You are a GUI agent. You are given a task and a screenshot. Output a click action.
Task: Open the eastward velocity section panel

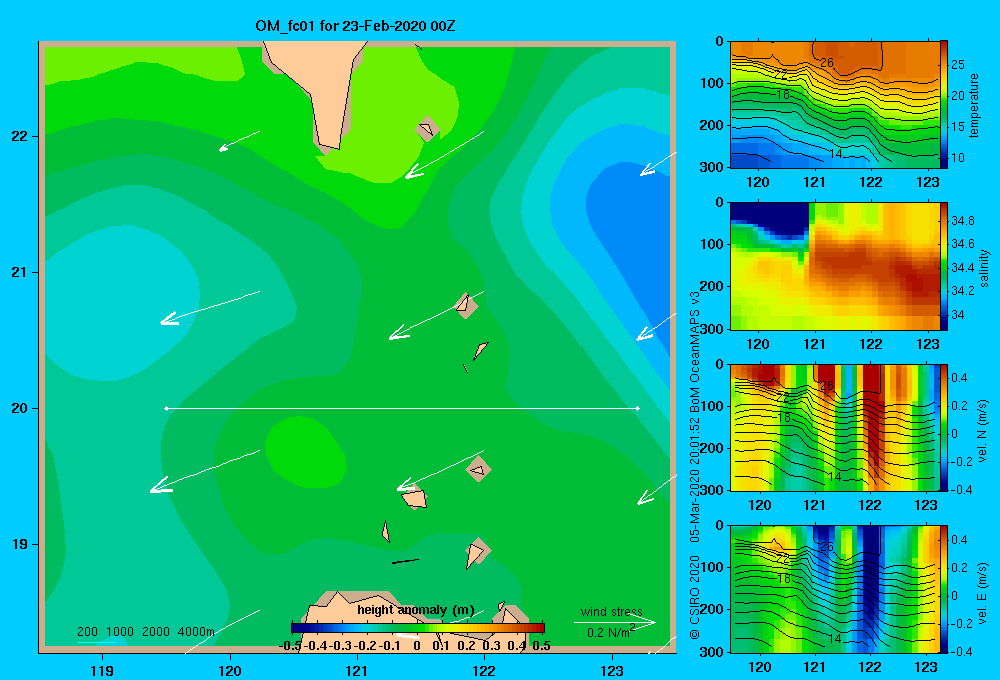(x=834, y=589)
